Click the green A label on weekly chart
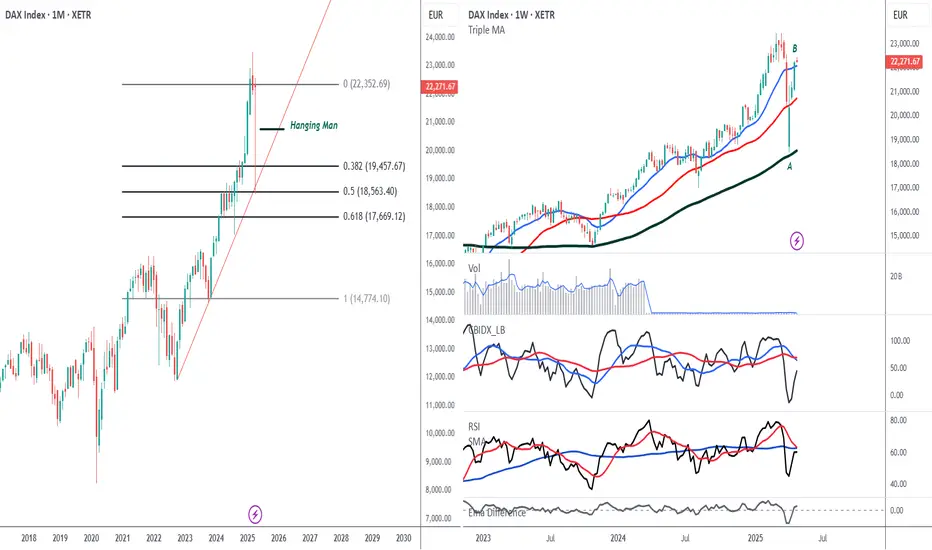The width and height of the screenshot is (932, 550). click(789, 166)
